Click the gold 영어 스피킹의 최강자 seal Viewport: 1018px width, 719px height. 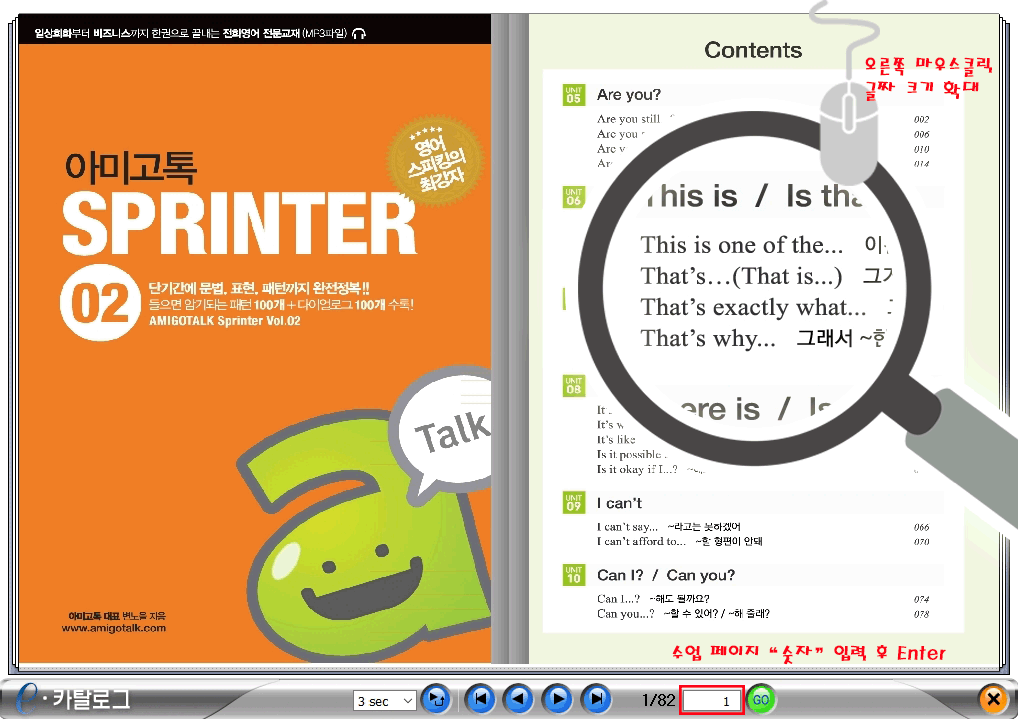436,161
